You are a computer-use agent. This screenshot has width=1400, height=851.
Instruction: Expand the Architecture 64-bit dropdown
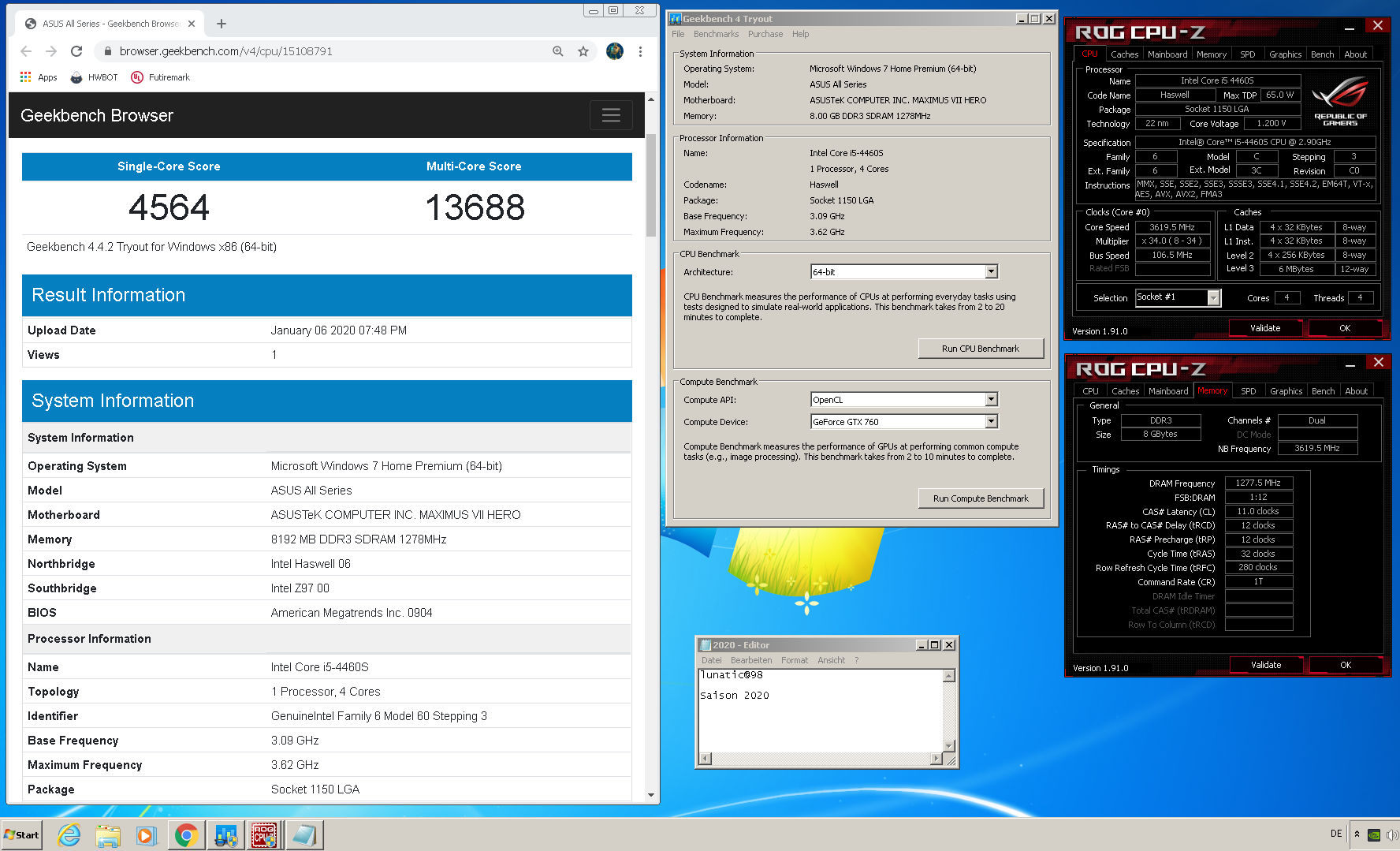point(992,272)
